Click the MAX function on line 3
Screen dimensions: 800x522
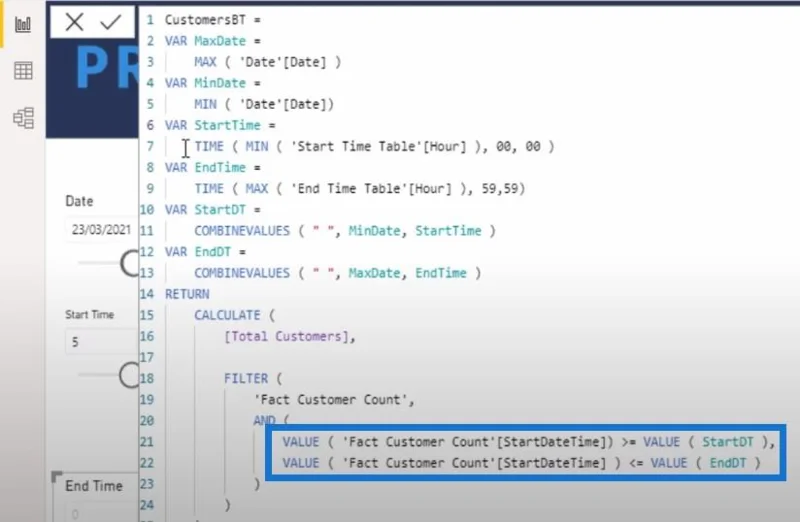(x=205, y=62)
